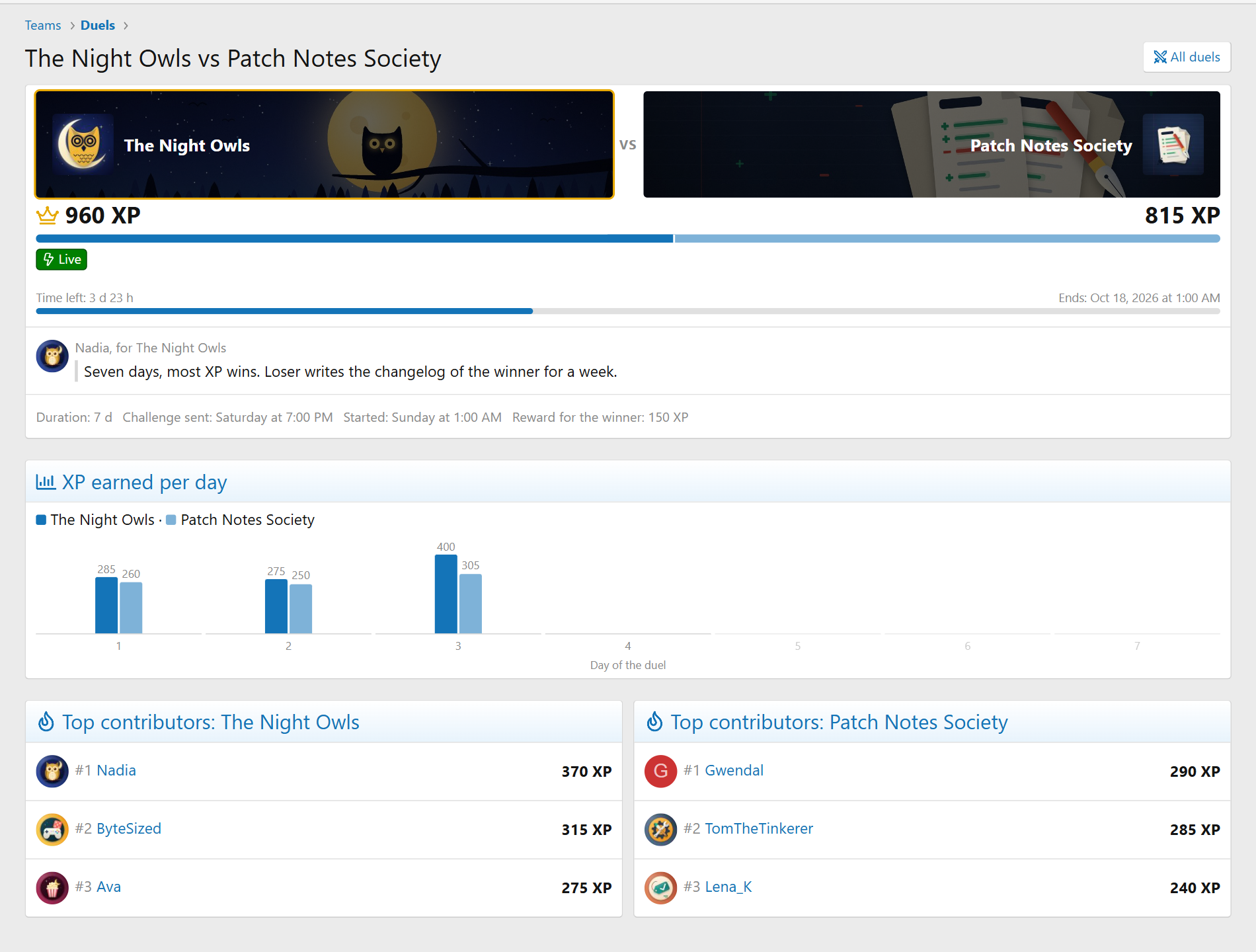Click the All duels button
The width and height of the screenshot is (1256, 952).
coord(1187,57)
